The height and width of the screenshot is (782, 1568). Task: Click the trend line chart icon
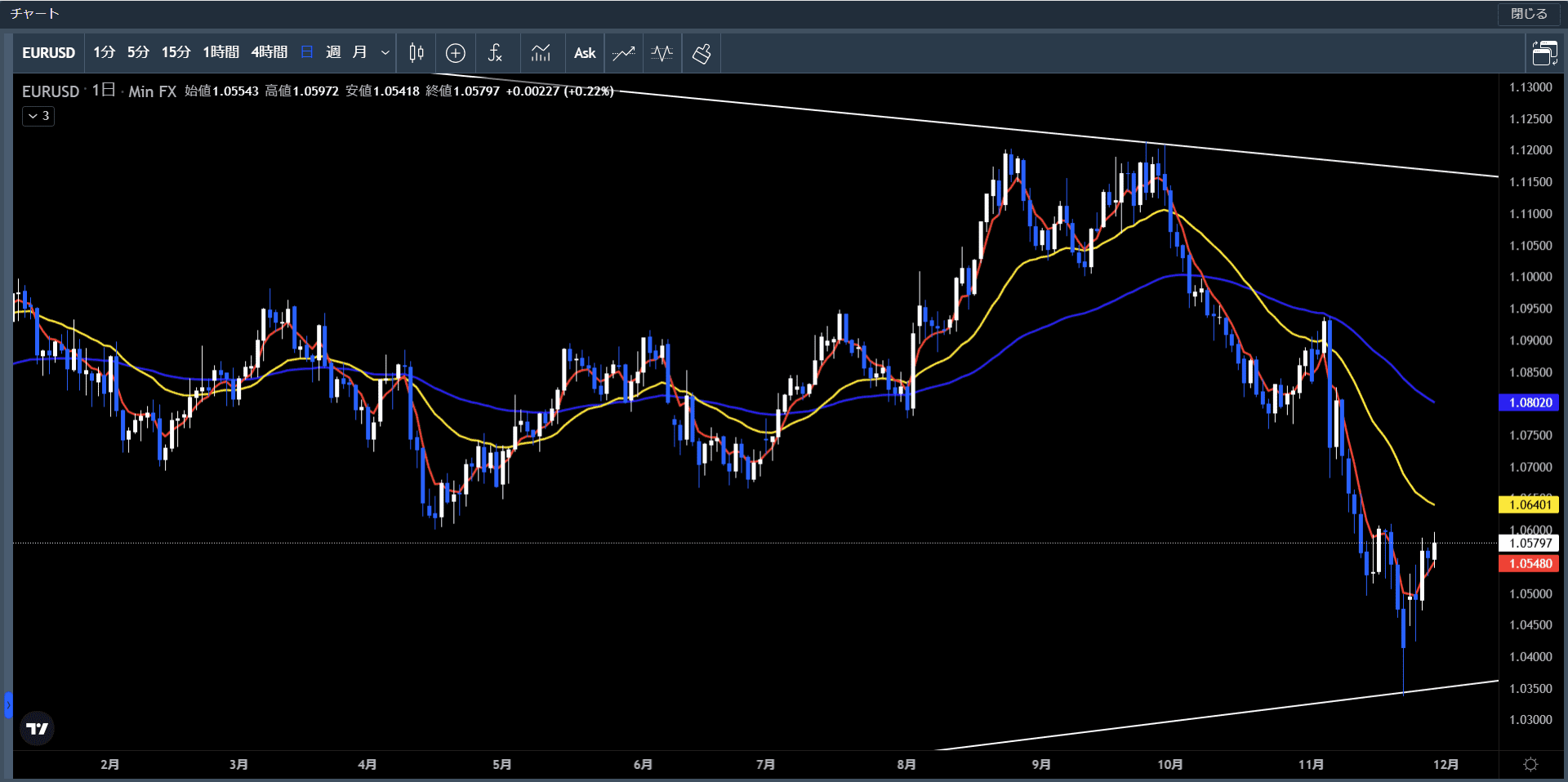coord(624,53)
